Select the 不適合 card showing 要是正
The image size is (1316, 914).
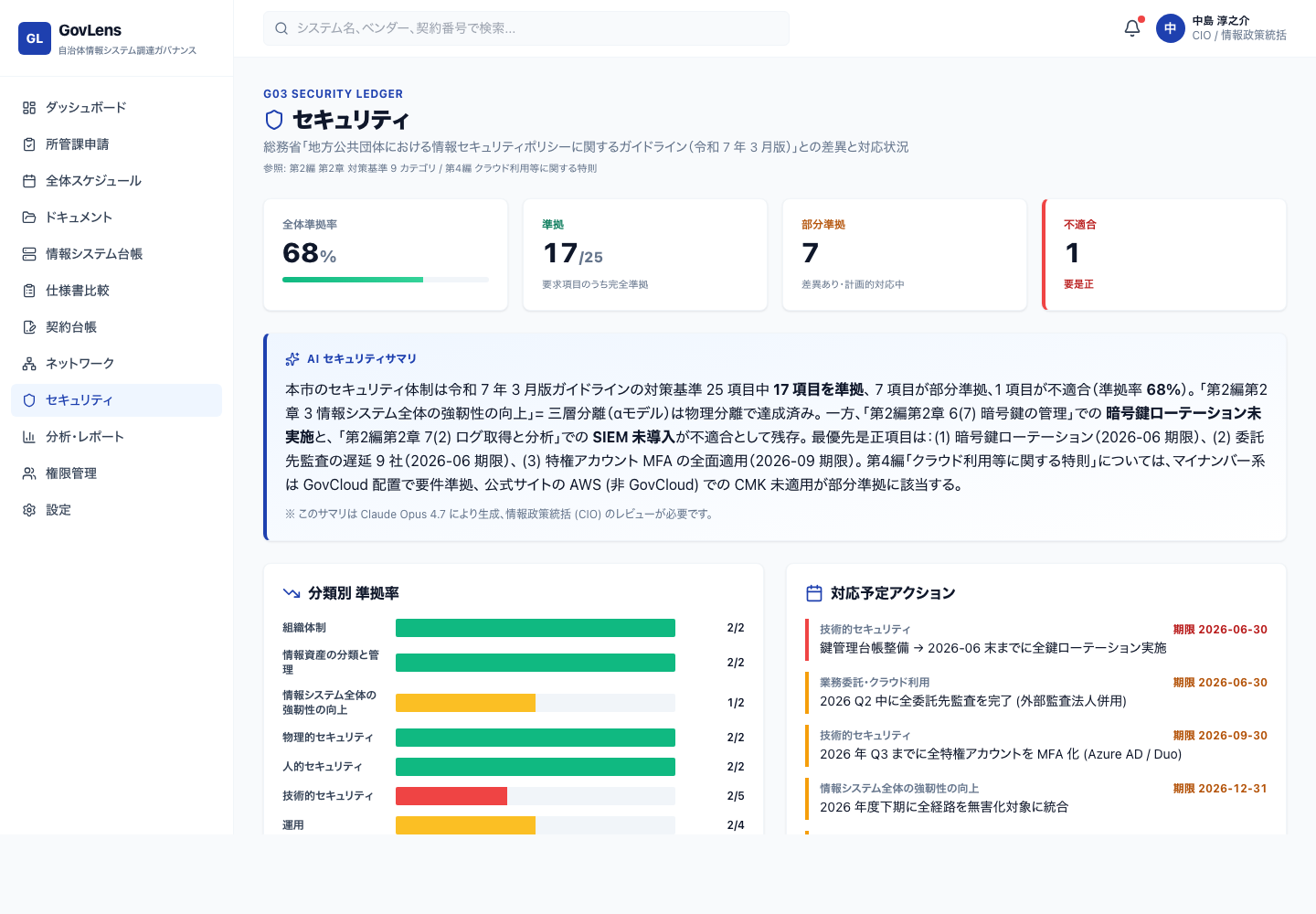tap(1164, 254)
